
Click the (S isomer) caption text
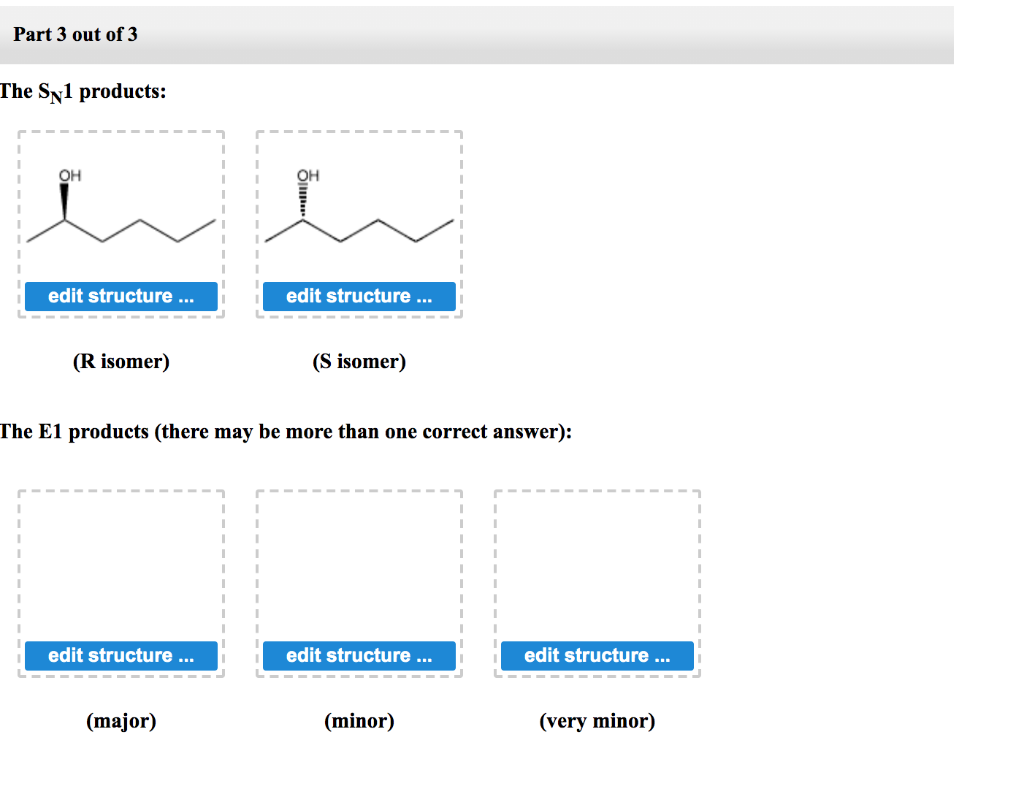[x=358, y=361]
